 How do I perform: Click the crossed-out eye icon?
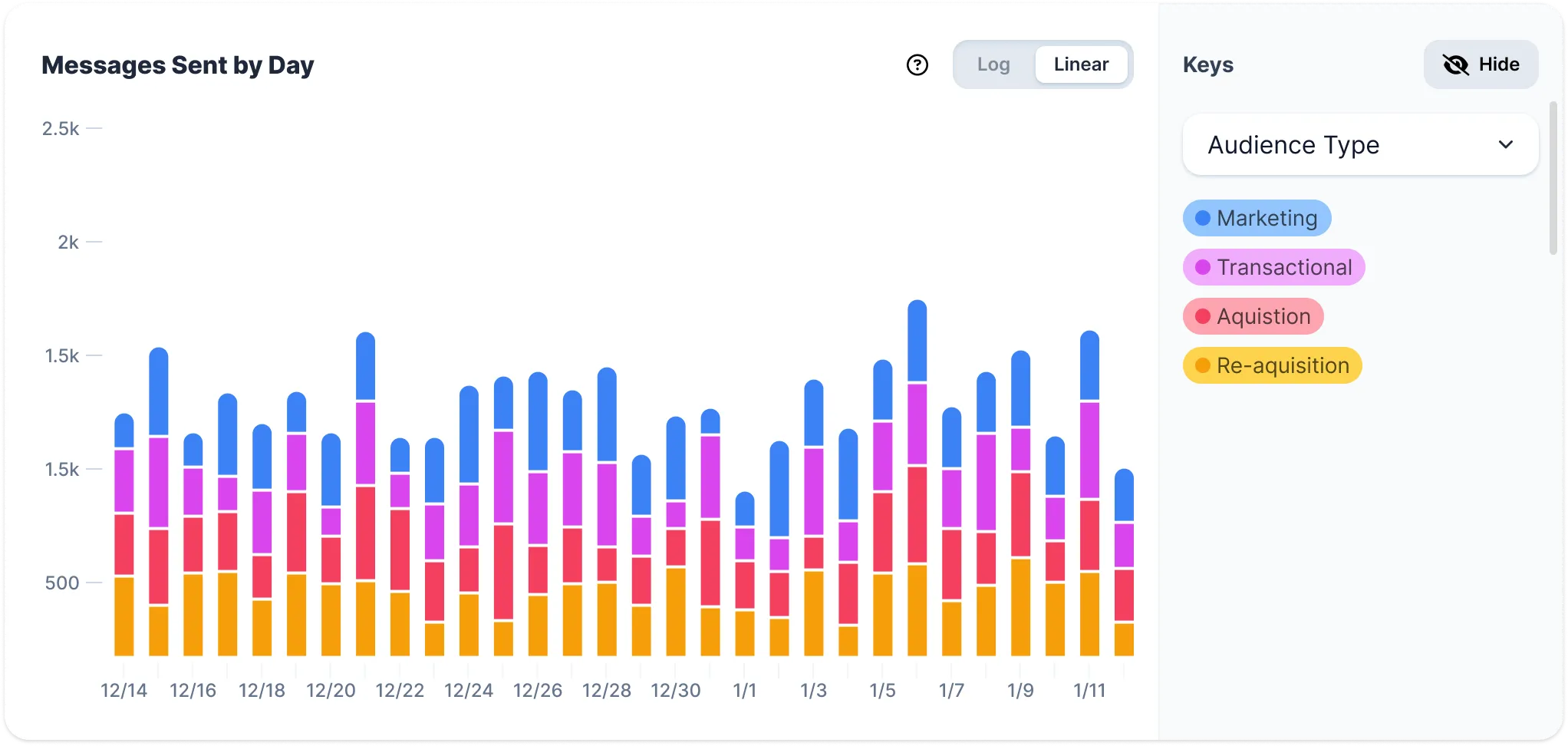(x=1455, y=65)
